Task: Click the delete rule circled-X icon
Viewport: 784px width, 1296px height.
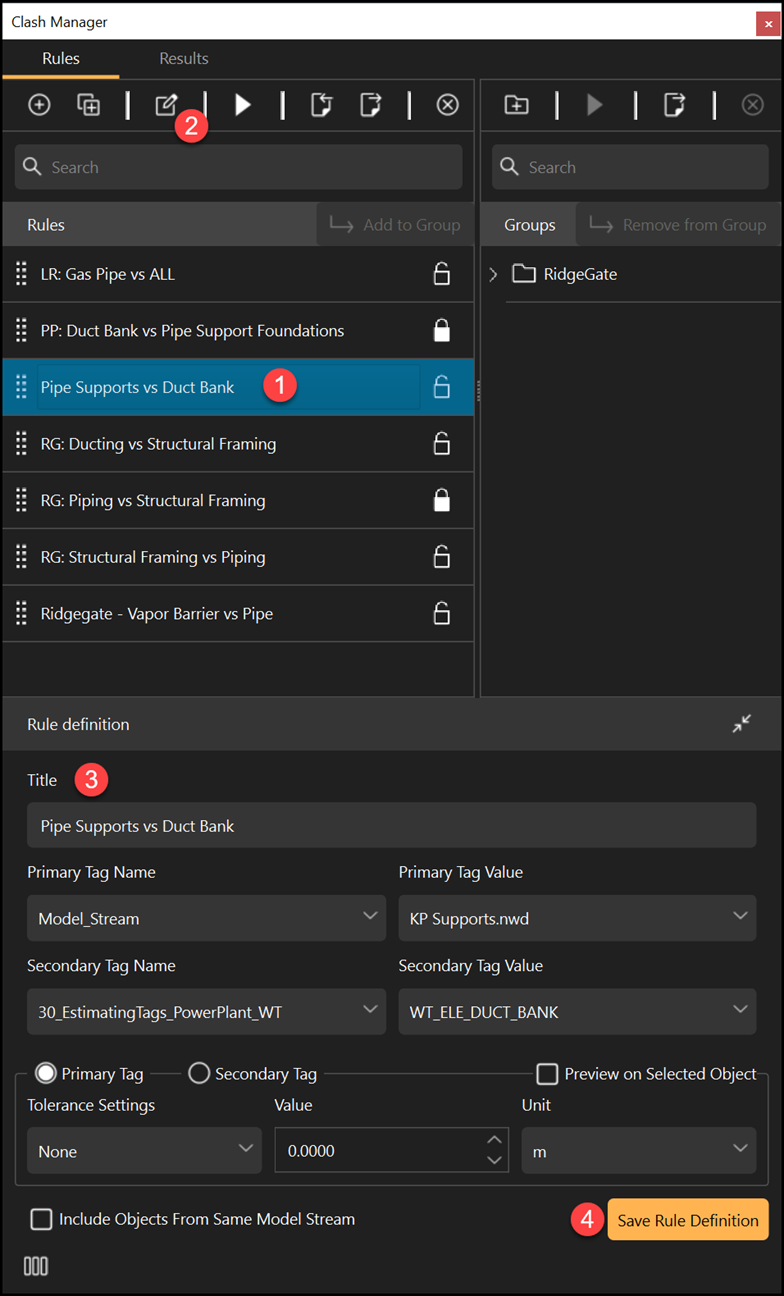Action: point(448,105)
